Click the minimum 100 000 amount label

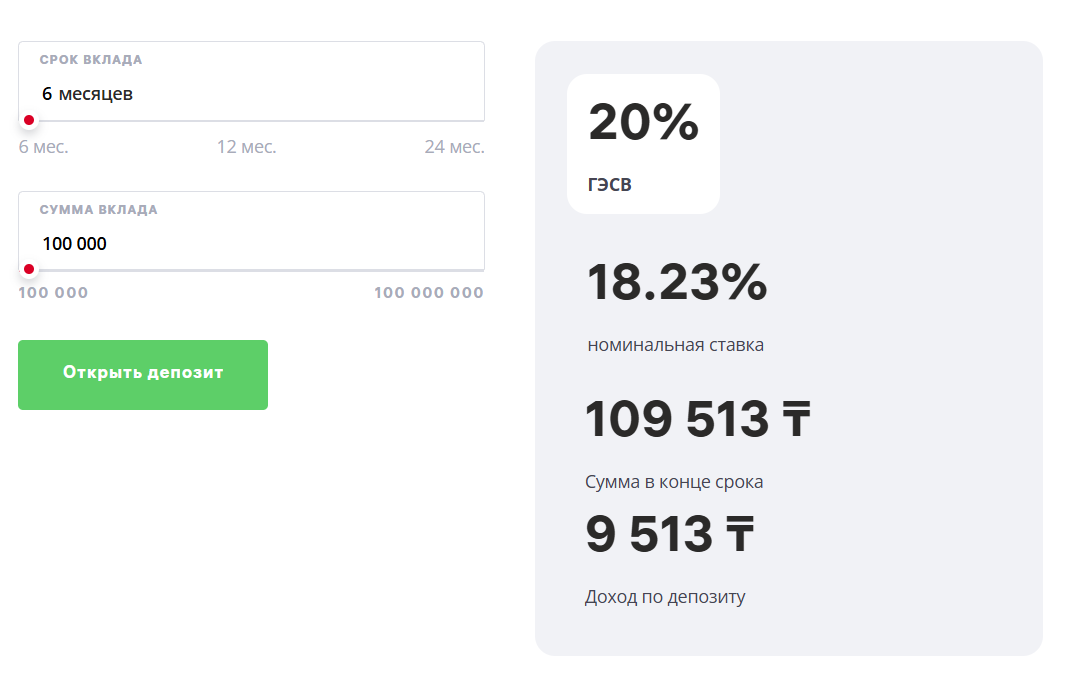pyautogui.click(x=53, y=293)
